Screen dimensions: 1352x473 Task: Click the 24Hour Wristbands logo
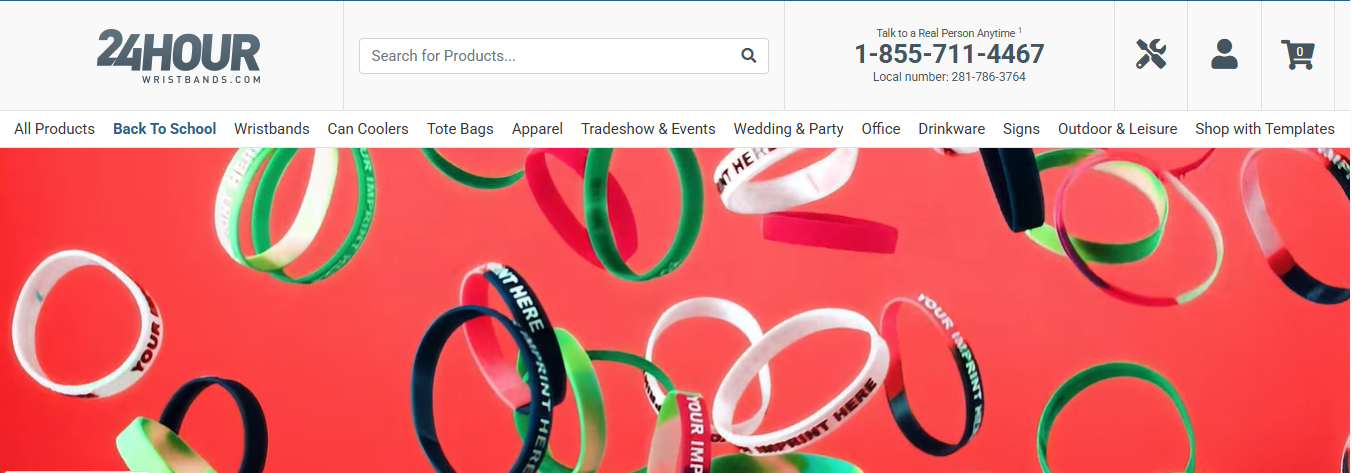[x=178, y=57]
